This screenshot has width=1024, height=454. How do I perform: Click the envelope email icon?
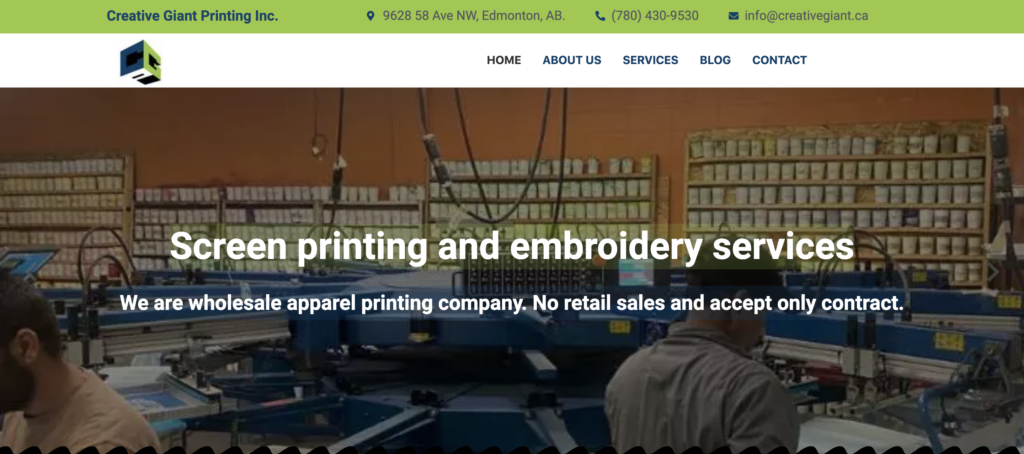(733, 16)
